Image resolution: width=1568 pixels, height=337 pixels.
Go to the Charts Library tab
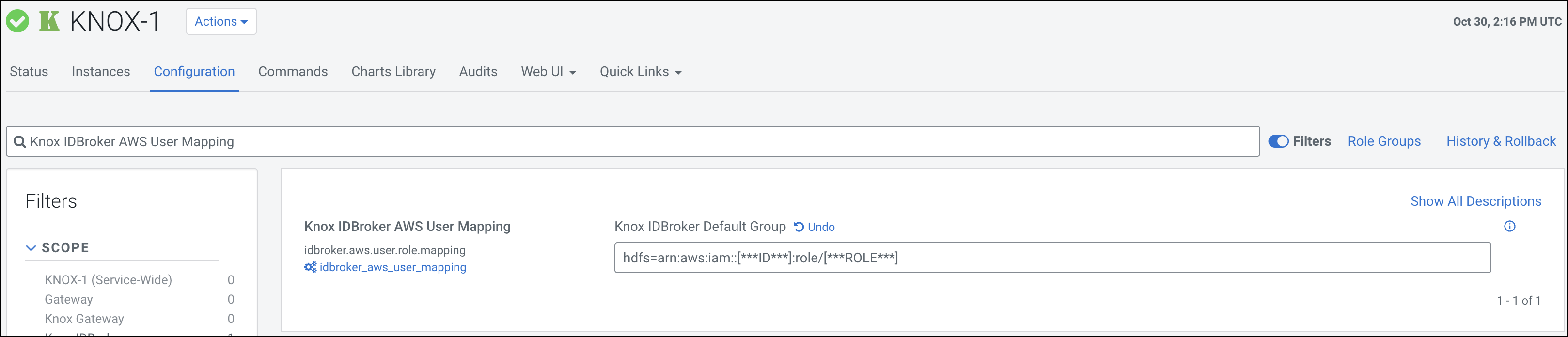[393, 72]
